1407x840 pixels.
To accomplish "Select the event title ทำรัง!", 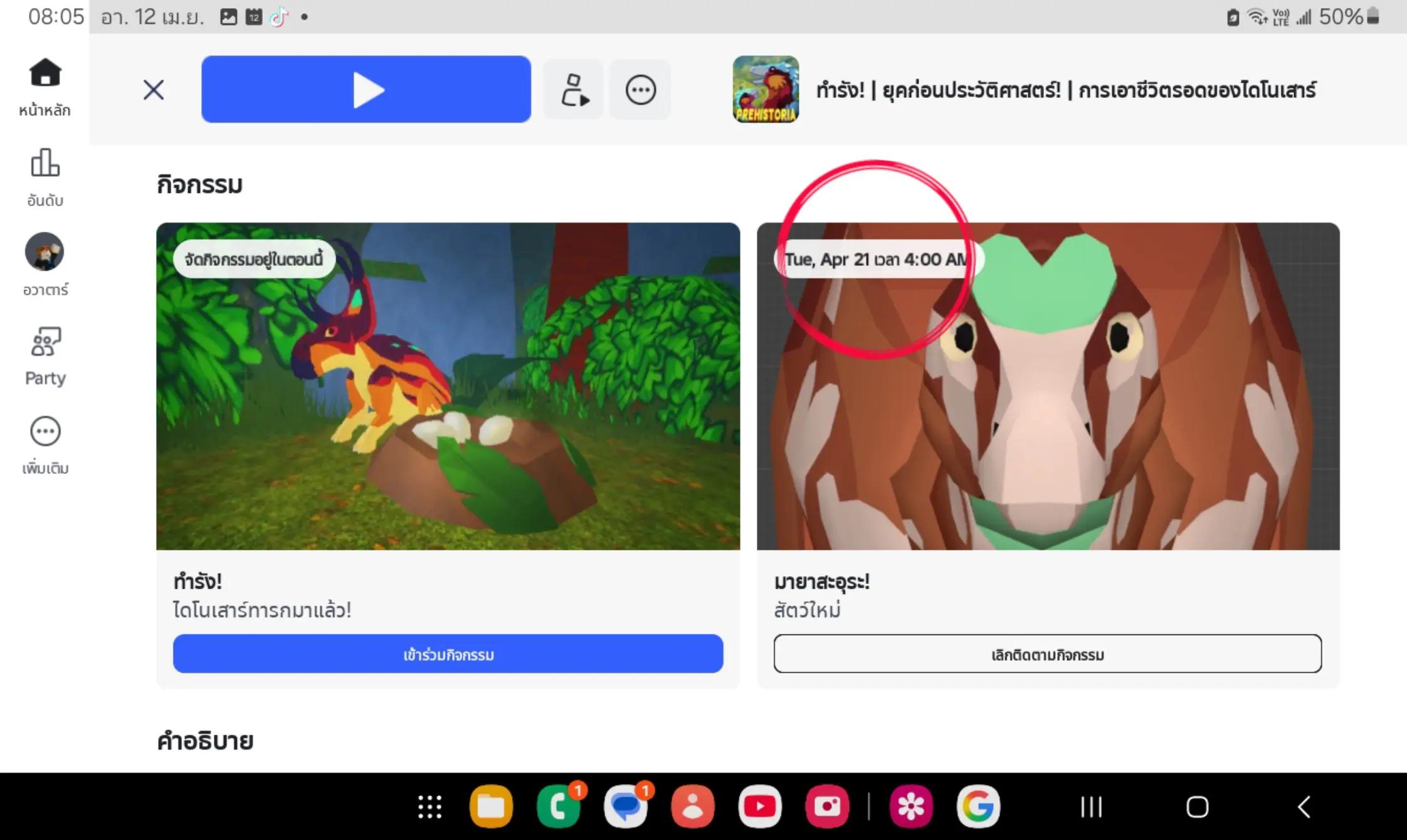I will pyautogui.click(x=198, y=581).
